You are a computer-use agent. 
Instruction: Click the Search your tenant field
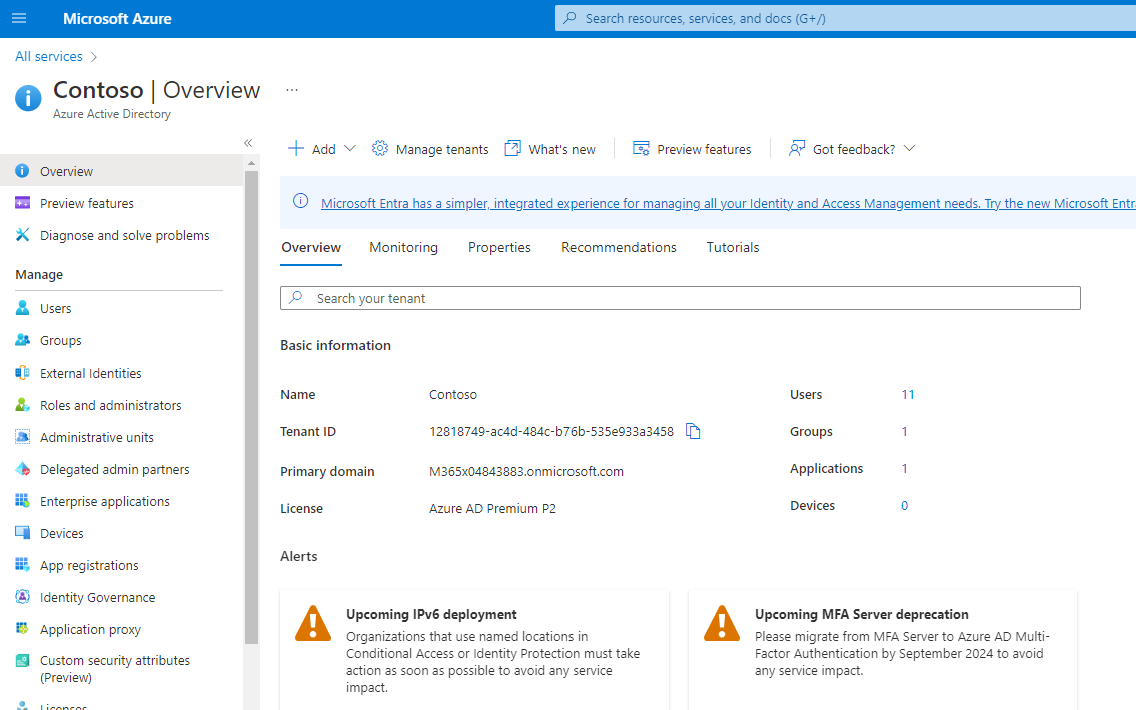[680, 298]
